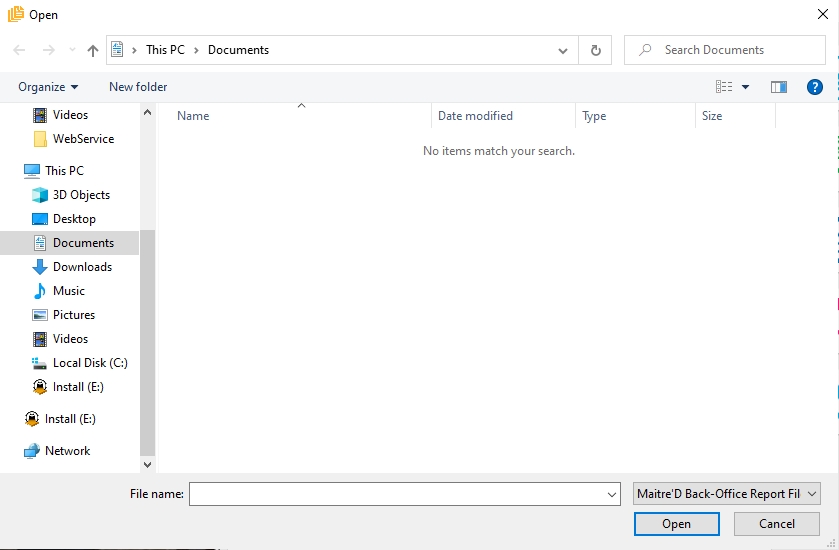Click the Cancel button
The width and height of the screenshot is (839, 550).
776,524
